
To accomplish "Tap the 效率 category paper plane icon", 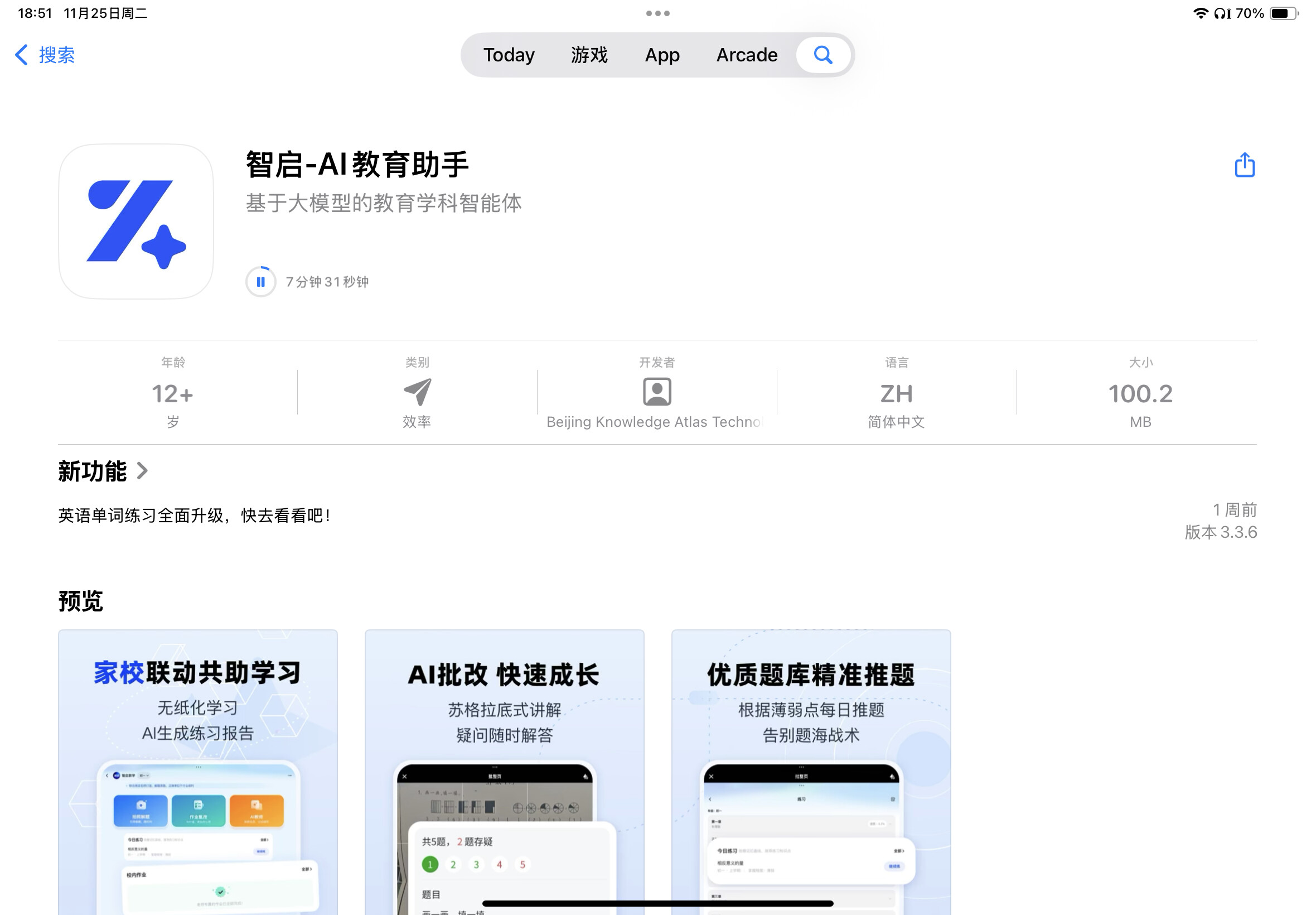I will click(x=417, y=392).
